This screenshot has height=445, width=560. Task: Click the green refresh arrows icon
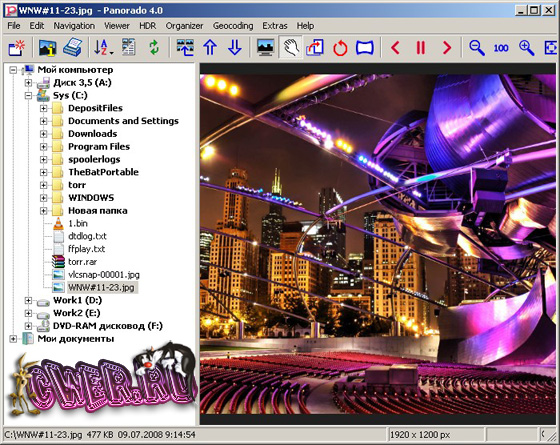[154, 48]
